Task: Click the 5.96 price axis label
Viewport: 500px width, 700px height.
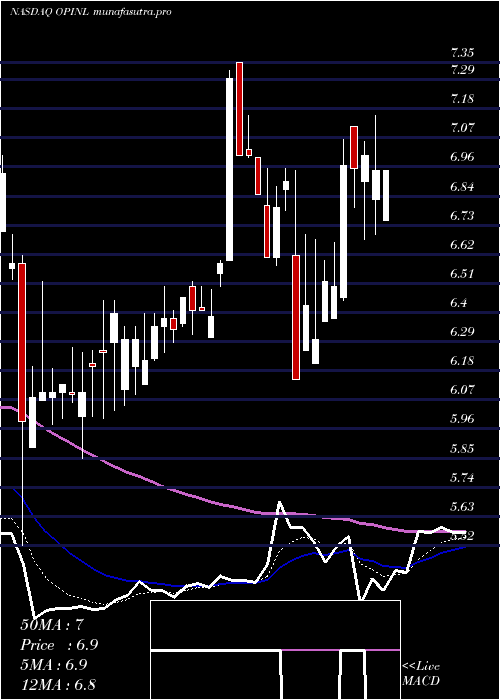Action: (x=462, y=420)
